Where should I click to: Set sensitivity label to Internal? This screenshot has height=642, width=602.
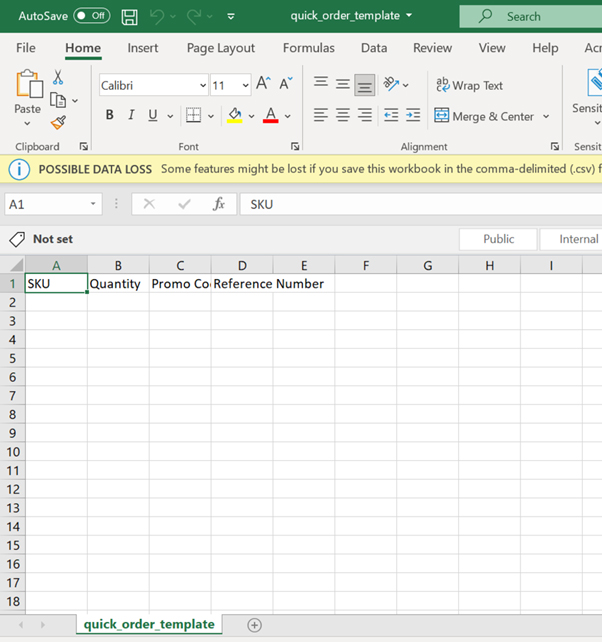click(x=573, y=239)
